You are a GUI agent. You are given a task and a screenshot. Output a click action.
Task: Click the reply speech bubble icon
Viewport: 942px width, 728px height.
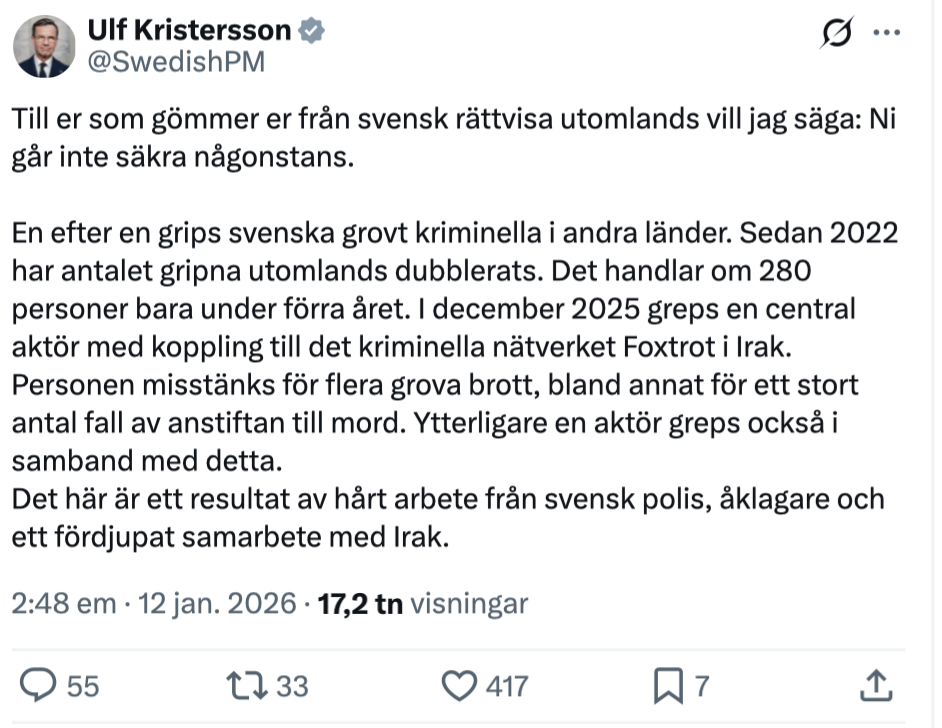tap(38, 685)
